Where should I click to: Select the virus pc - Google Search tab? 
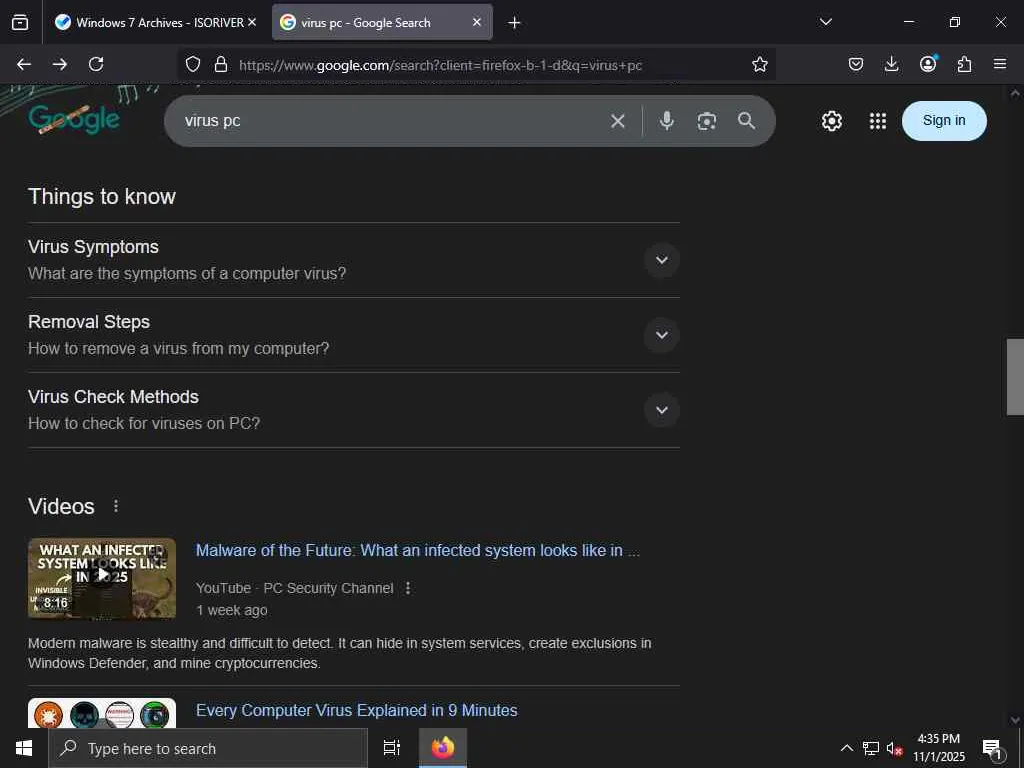coord(382,22)
